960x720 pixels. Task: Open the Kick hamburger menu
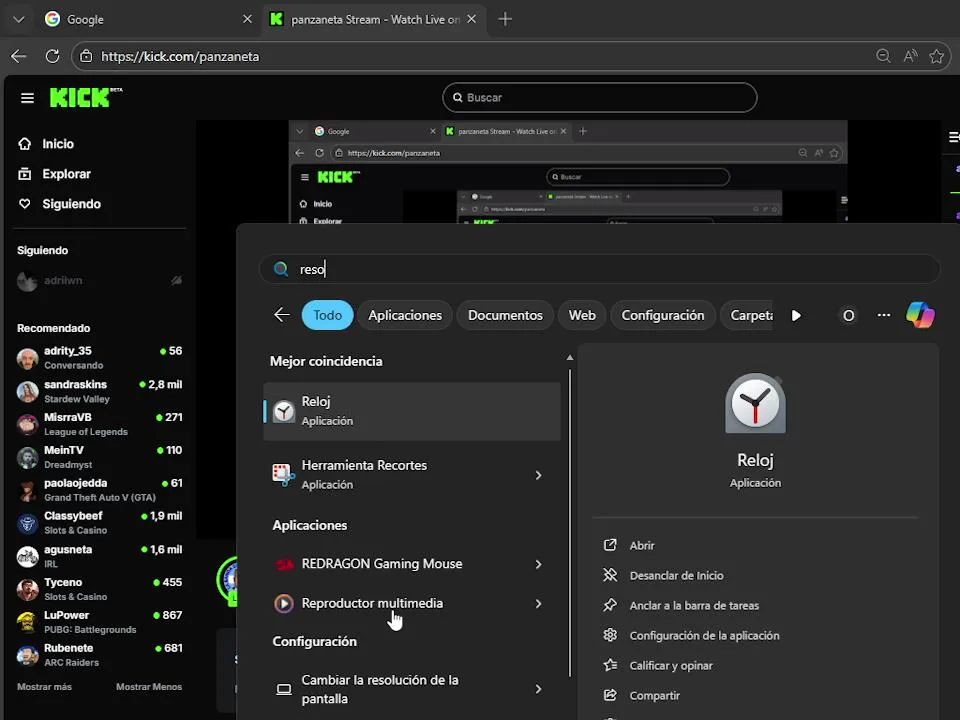pyautogui.click(x=27, y=98)
